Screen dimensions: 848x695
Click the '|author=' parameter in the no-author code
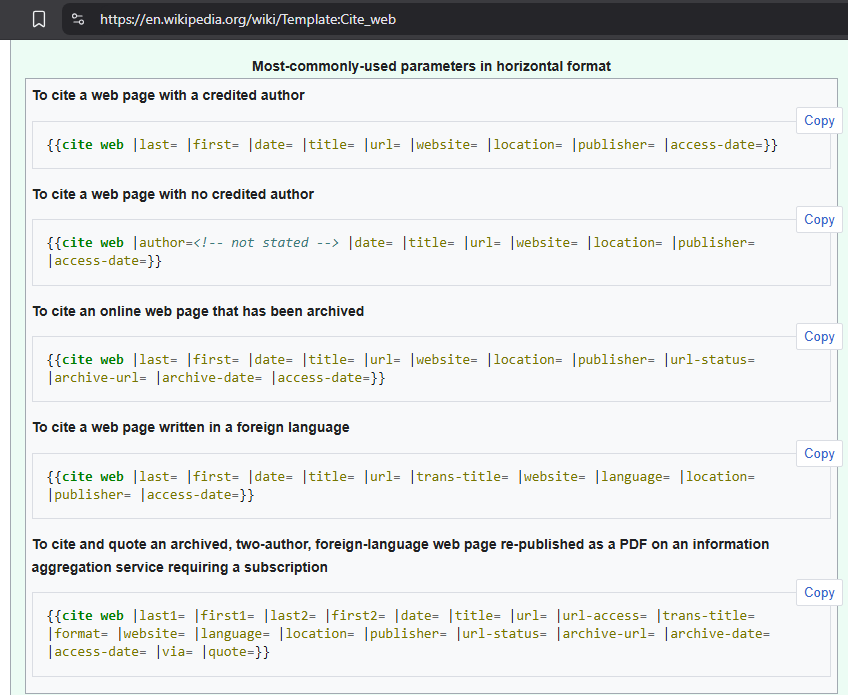pyautogui.click(x=162, y=243)
